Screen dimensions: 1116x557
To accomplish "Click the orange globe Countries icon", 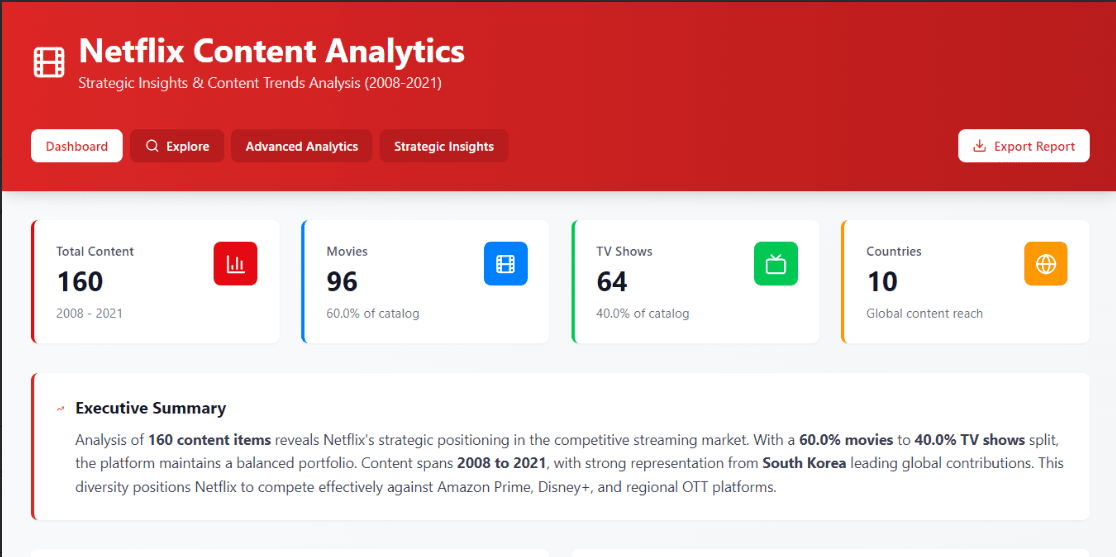I will pos(1046,264).
